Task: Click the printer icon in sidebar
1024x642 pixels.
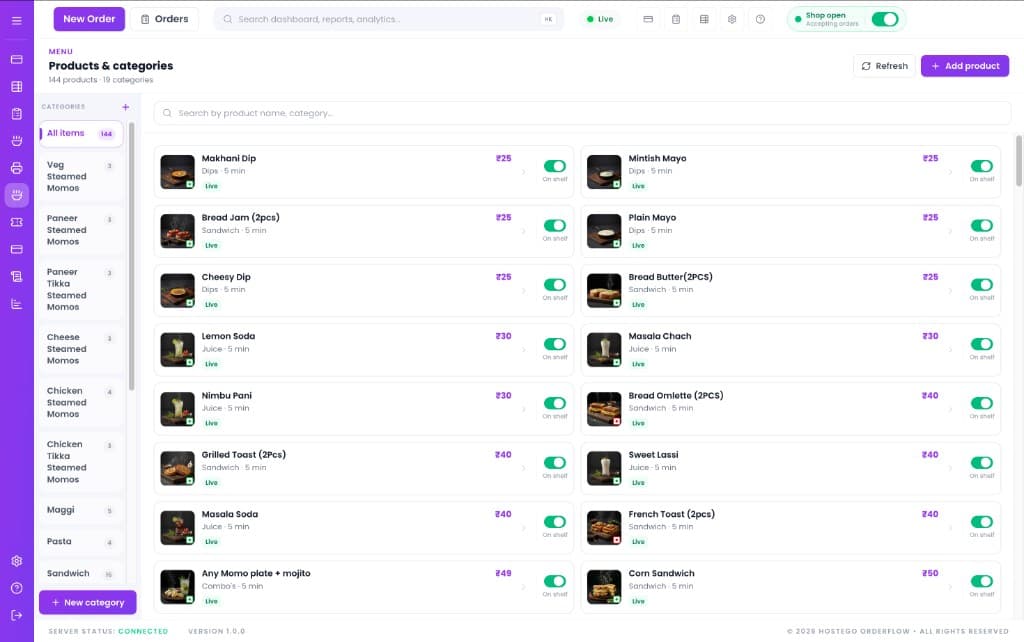Action: pos(16,168)
